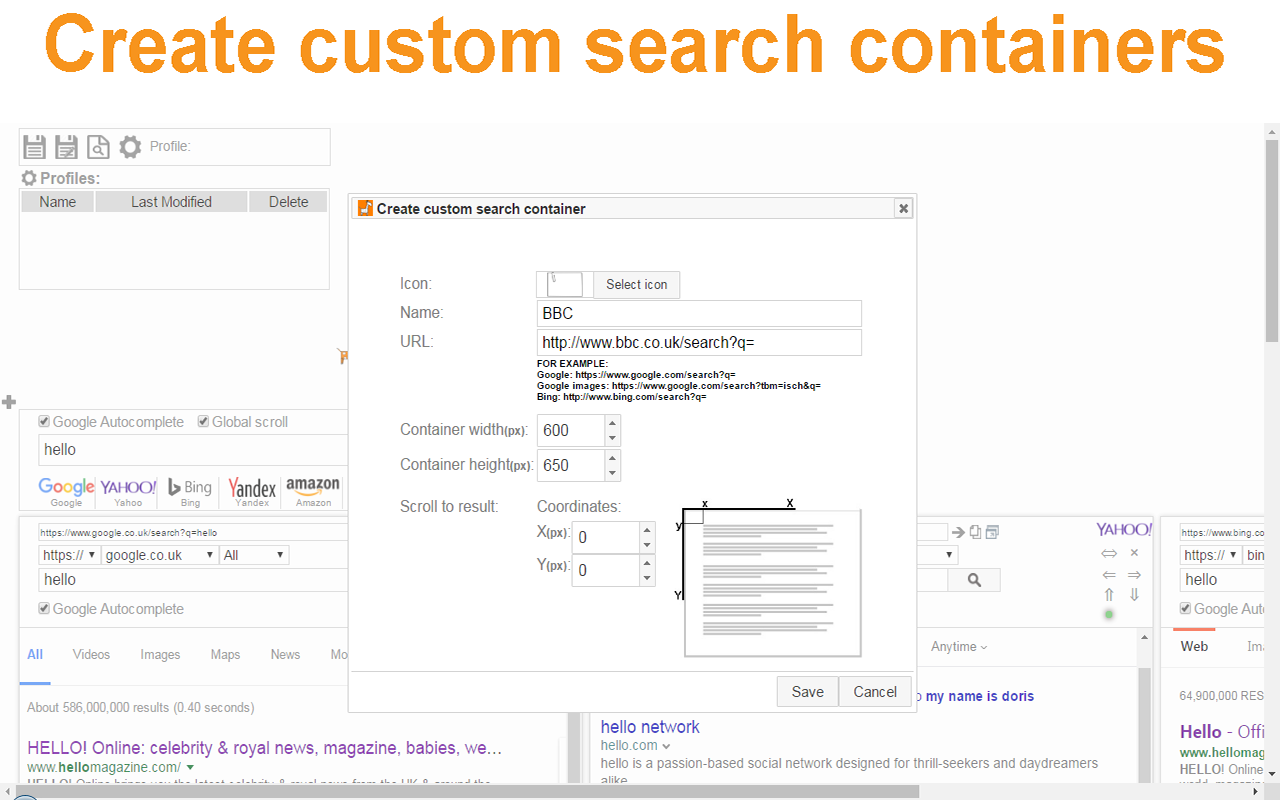
Task: Open the Anytime time filter dropdown
Action: pyautogui.click(x=958, y=647)
